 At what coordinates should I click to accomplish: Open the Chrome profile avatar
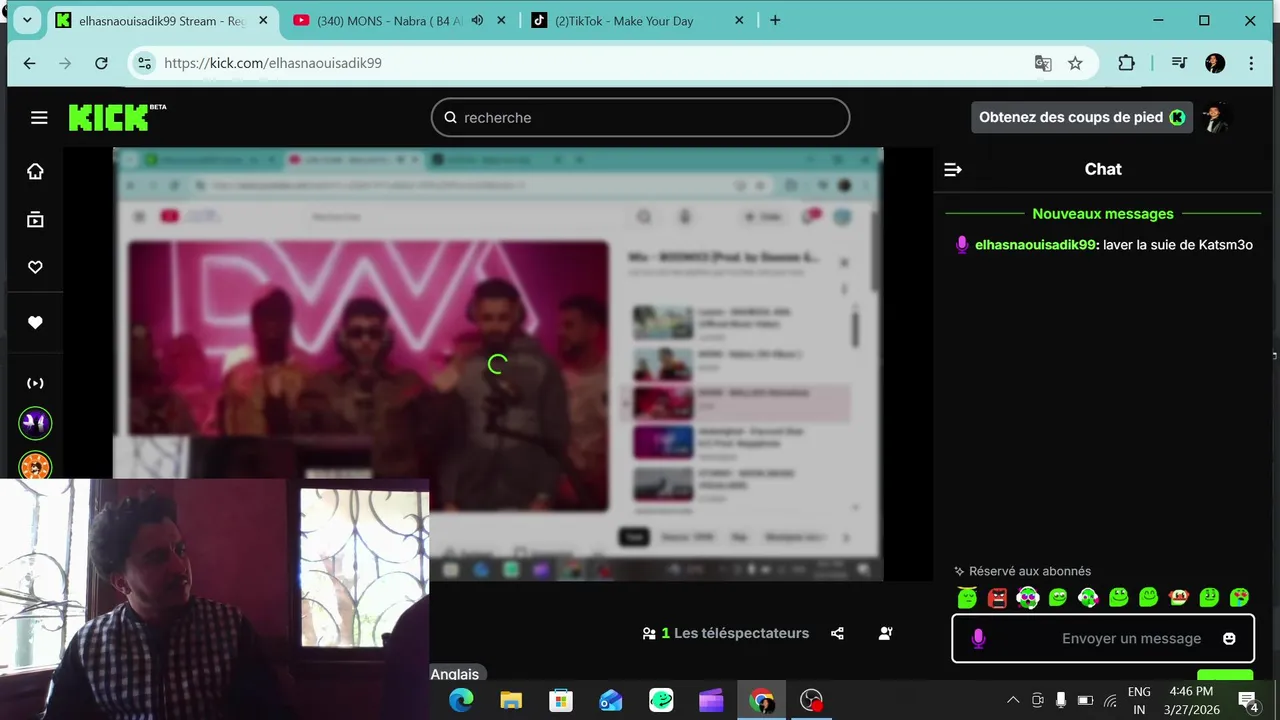click(x=1215, y=63)
